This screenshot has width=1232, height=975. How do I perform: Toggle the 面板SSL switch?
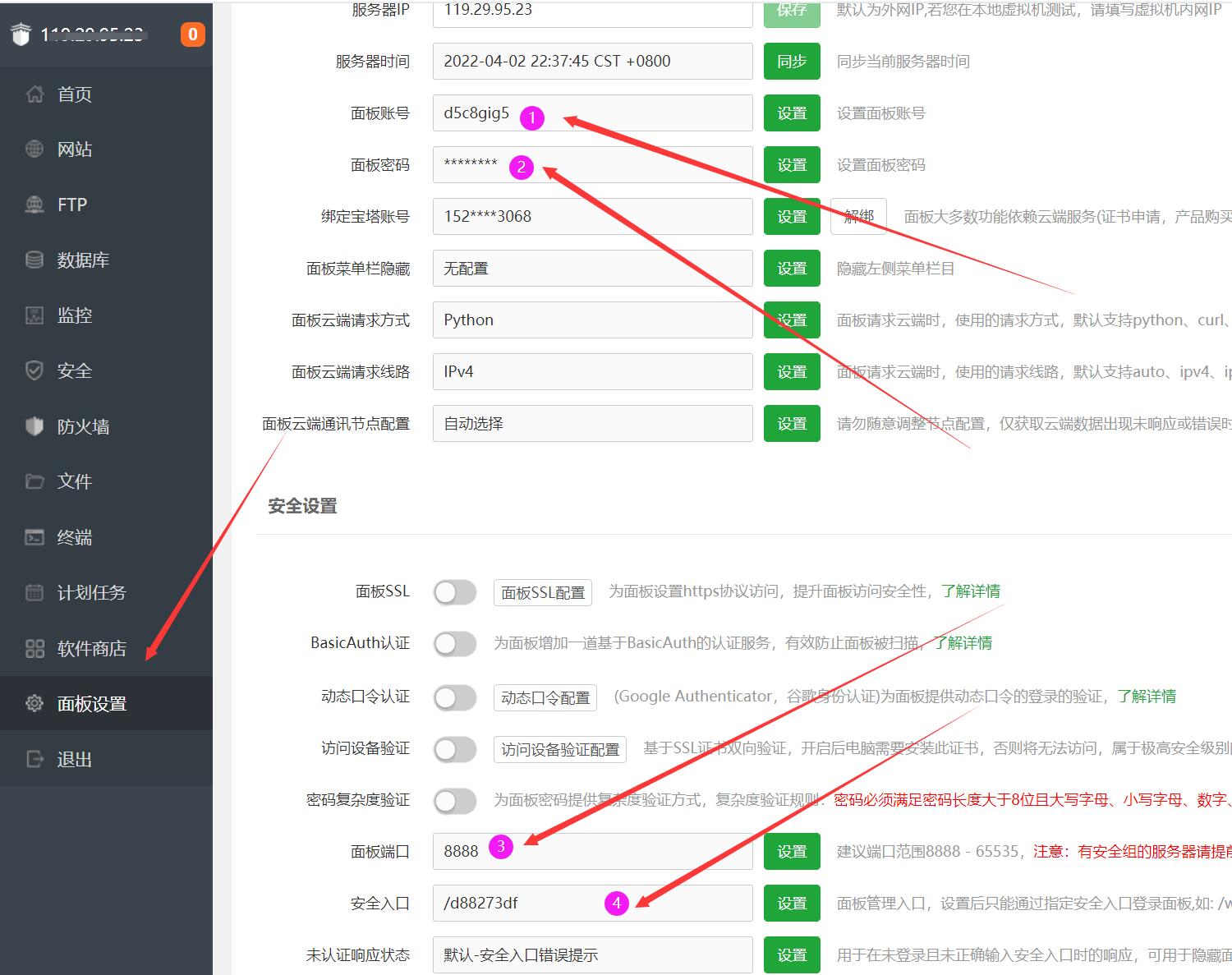pyautogui.click(x=455, y=592)
